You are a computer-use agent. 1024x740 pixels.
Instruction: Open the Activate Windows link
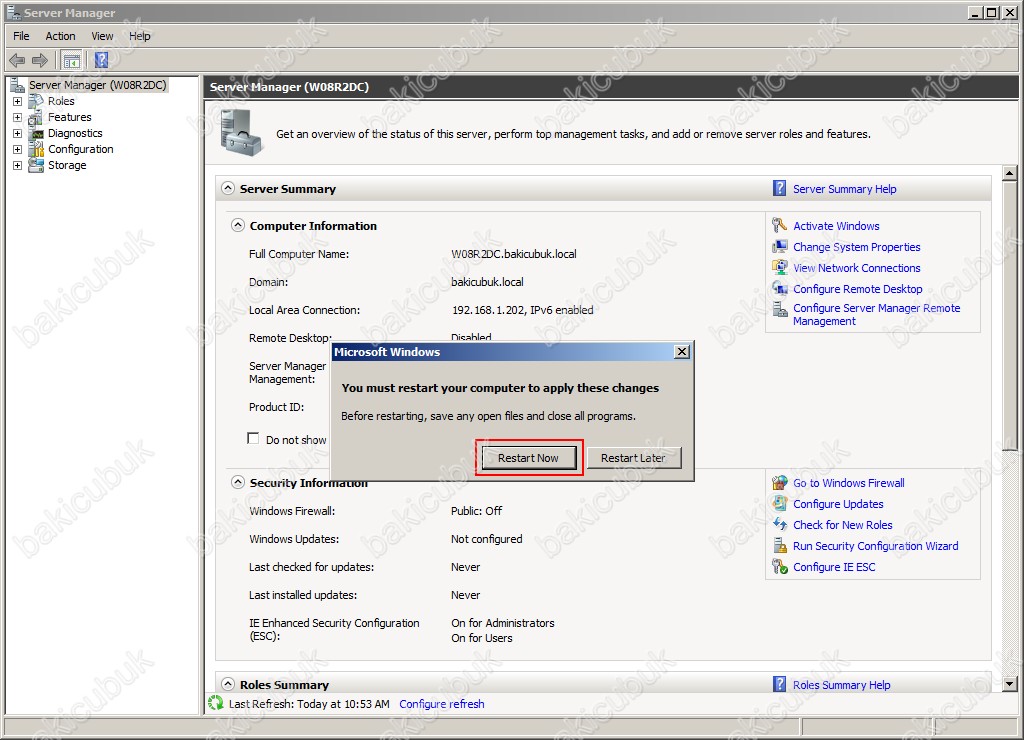click(x=837, y=226)
